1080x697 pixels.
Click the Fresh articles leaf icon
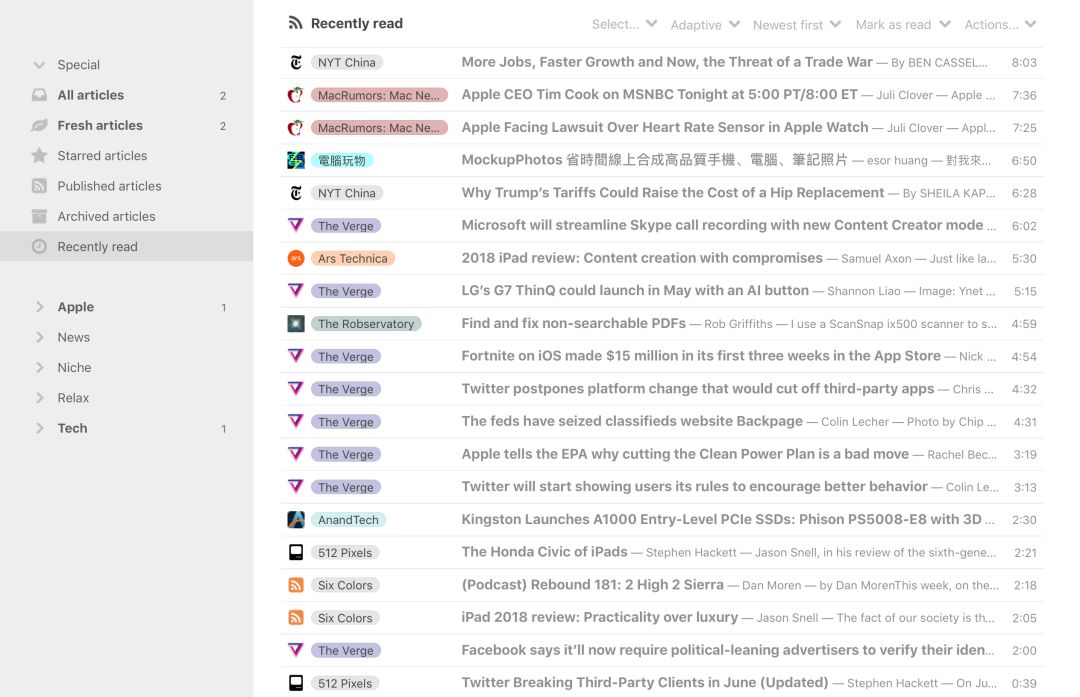[x=39, y=125]
